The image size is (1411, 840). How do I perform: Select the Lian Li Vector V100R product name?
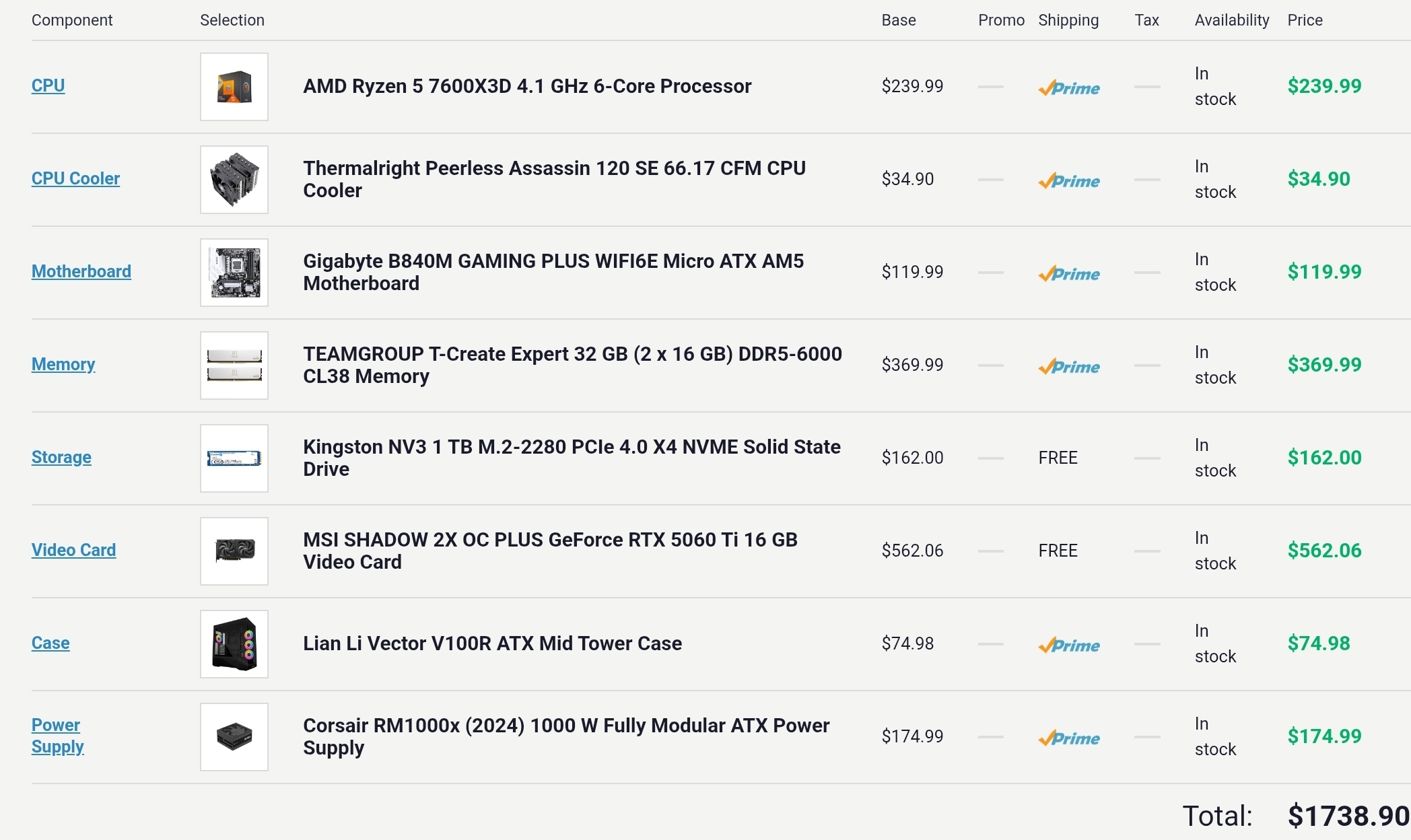tap(492, 643)
